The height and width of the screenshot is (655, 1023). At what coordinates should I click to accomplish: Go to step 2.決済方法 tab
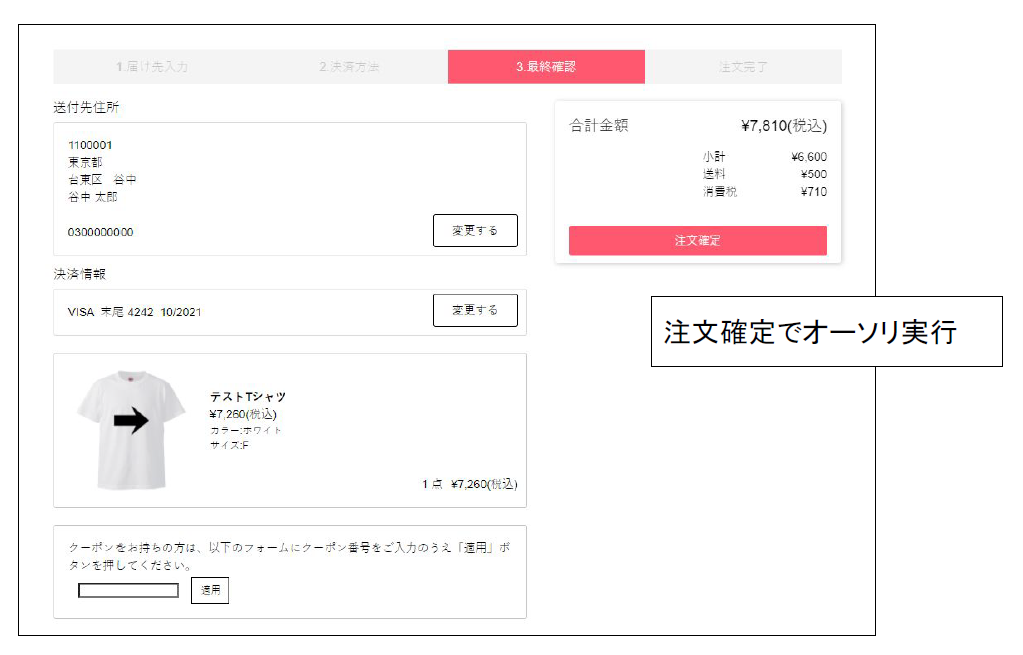pyautogui.click(x=349, y=67)
